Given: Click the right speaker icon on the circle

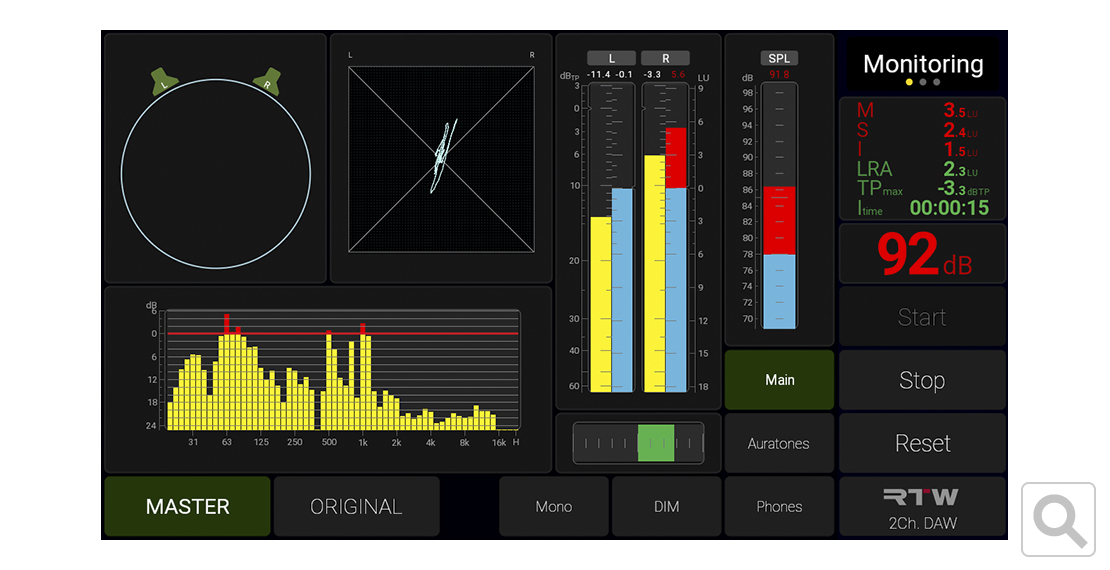Looking at the screenshot, I should pyautogui.click(x=267, y=80).
